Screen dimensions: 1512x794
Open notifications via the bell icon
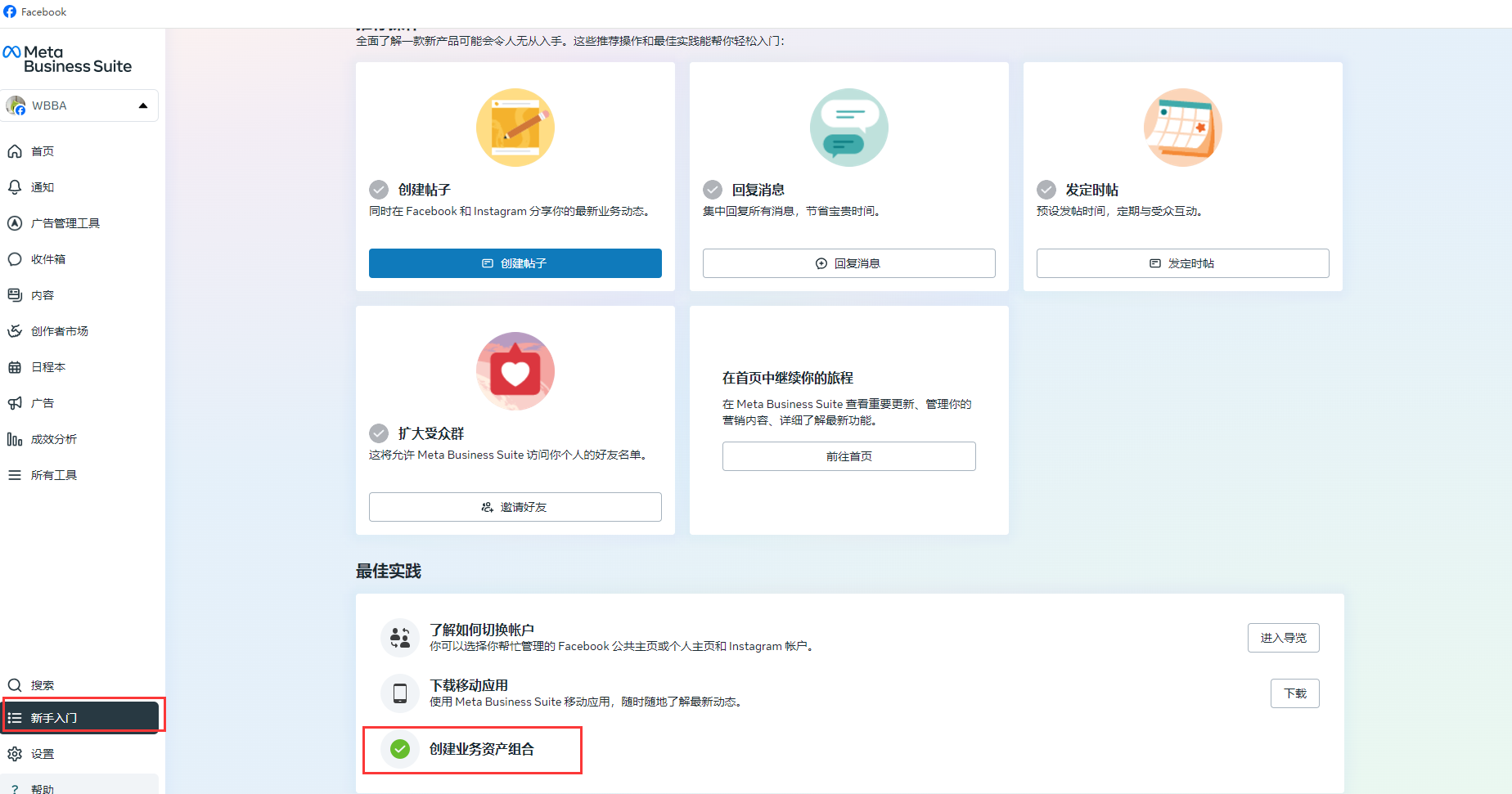pyautogui.click(x=15, y=187)
